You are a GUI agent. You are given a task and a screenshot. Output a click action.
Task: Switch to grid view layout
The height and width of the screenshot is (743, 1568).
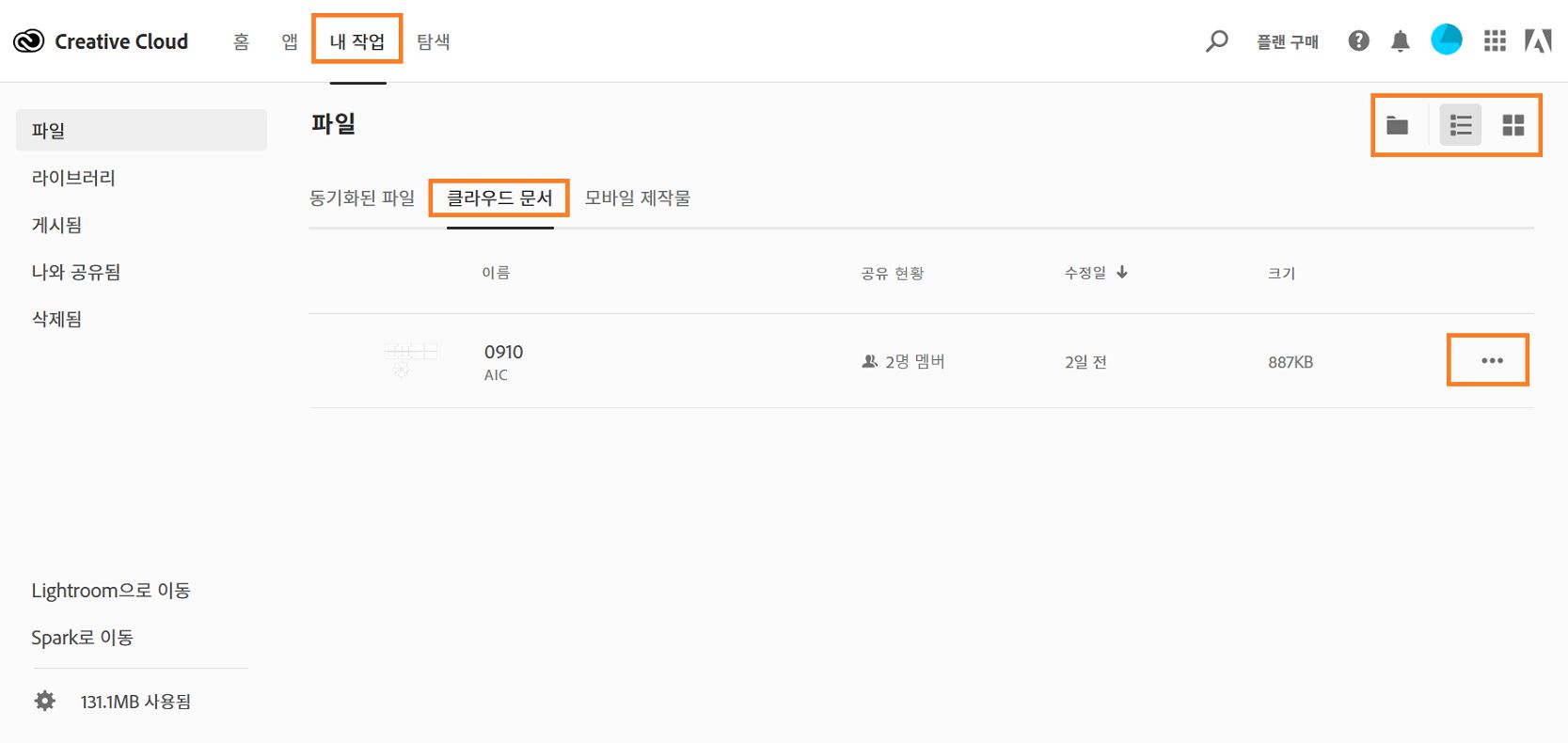tap(1513, 124)
